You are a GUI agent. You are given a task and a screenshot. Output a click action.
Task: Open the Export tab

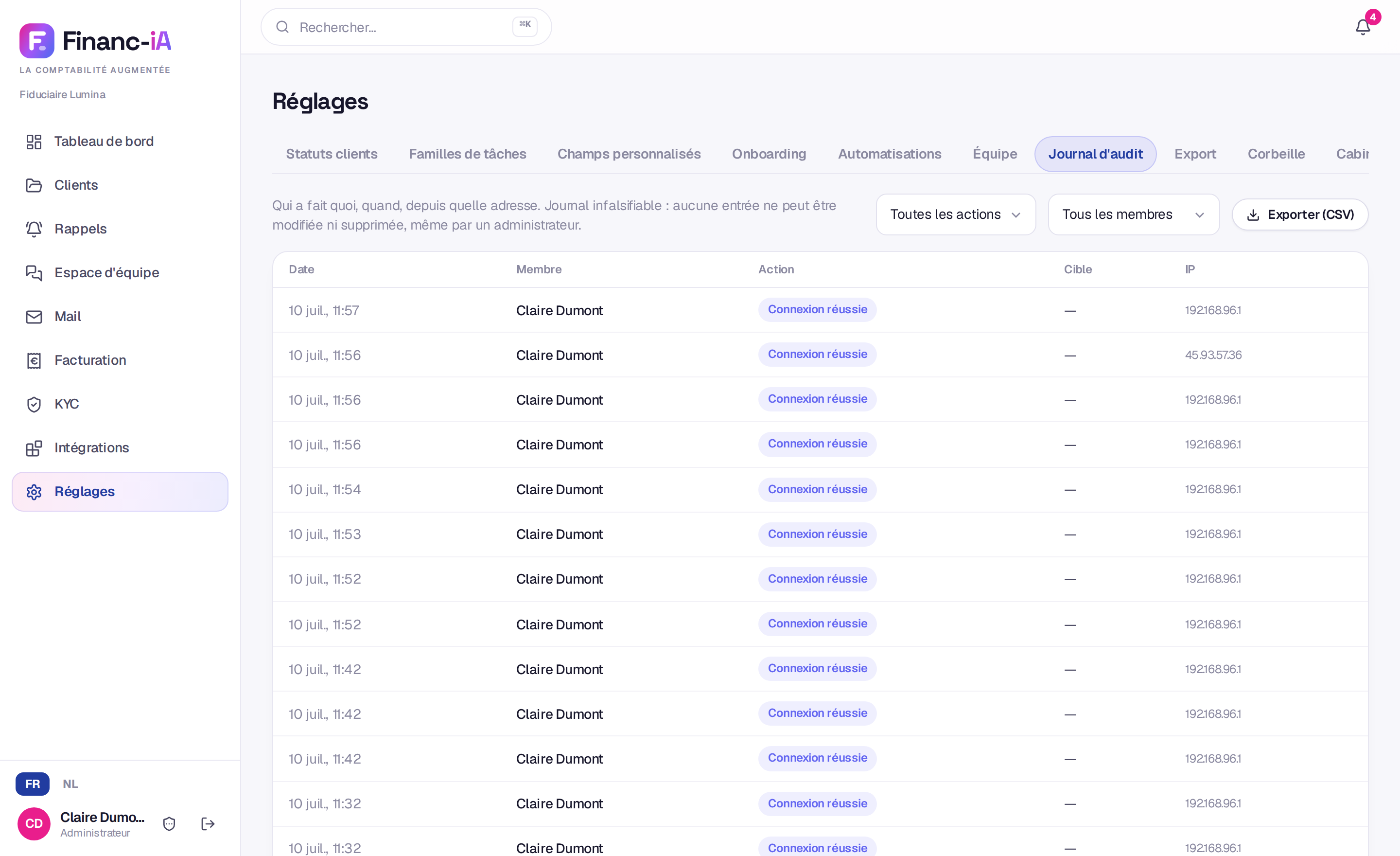pos(1195,154)
